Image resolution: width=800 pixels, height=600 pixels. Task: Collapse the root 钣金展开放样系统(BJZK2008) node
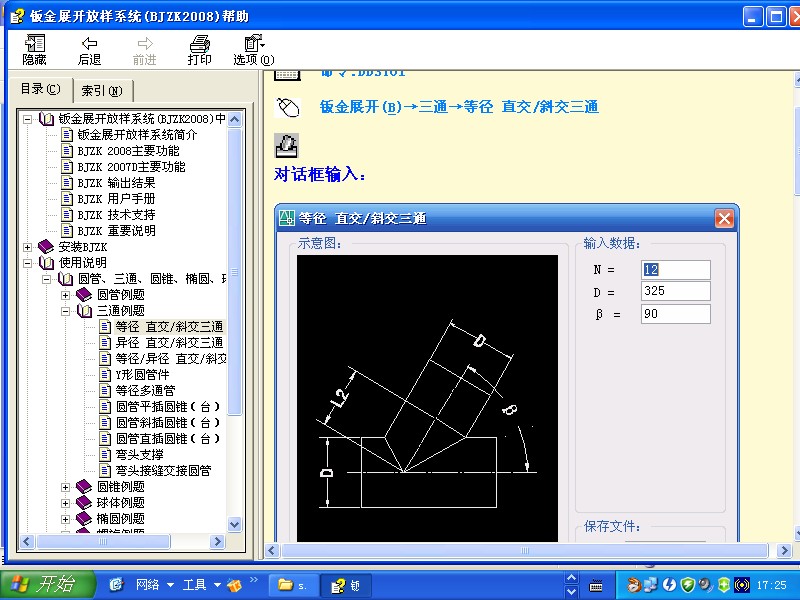coord(28,119)
